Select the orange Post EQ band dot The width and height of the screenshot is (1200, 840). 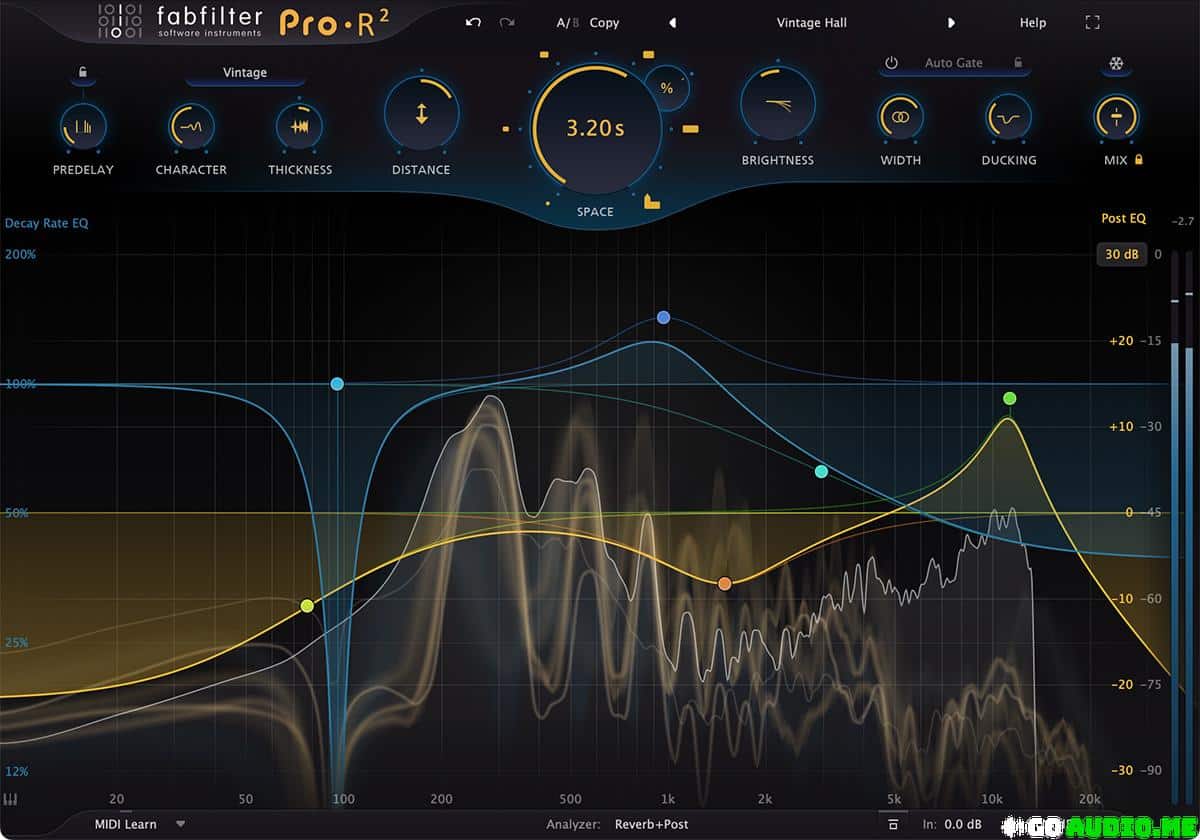(x=725, y=583)
